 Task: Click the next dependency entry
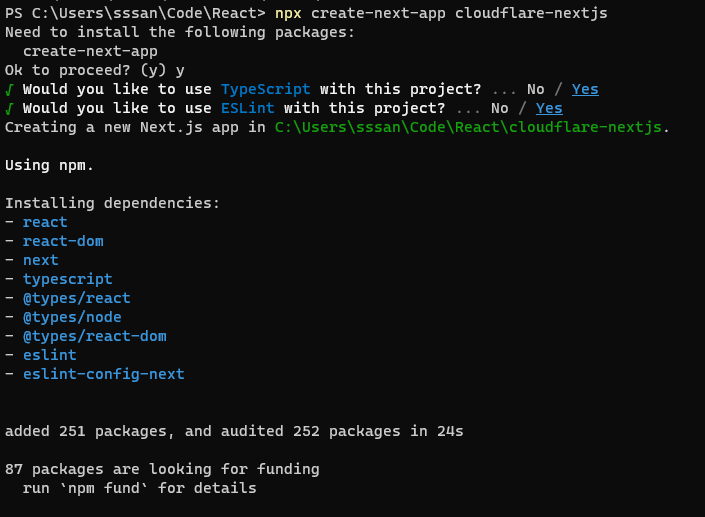point(41,260)
